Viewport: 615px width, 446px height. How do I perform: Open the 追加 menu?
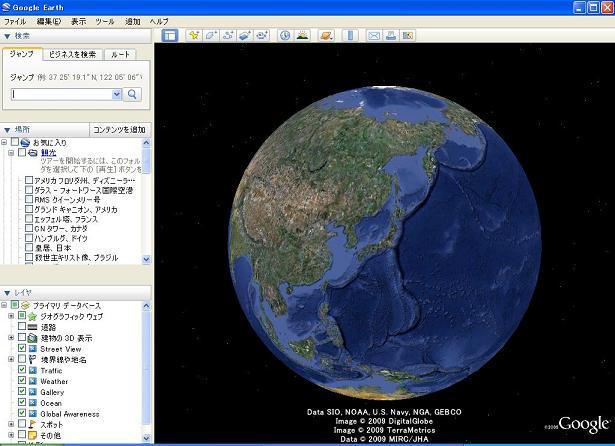(133, 22)
